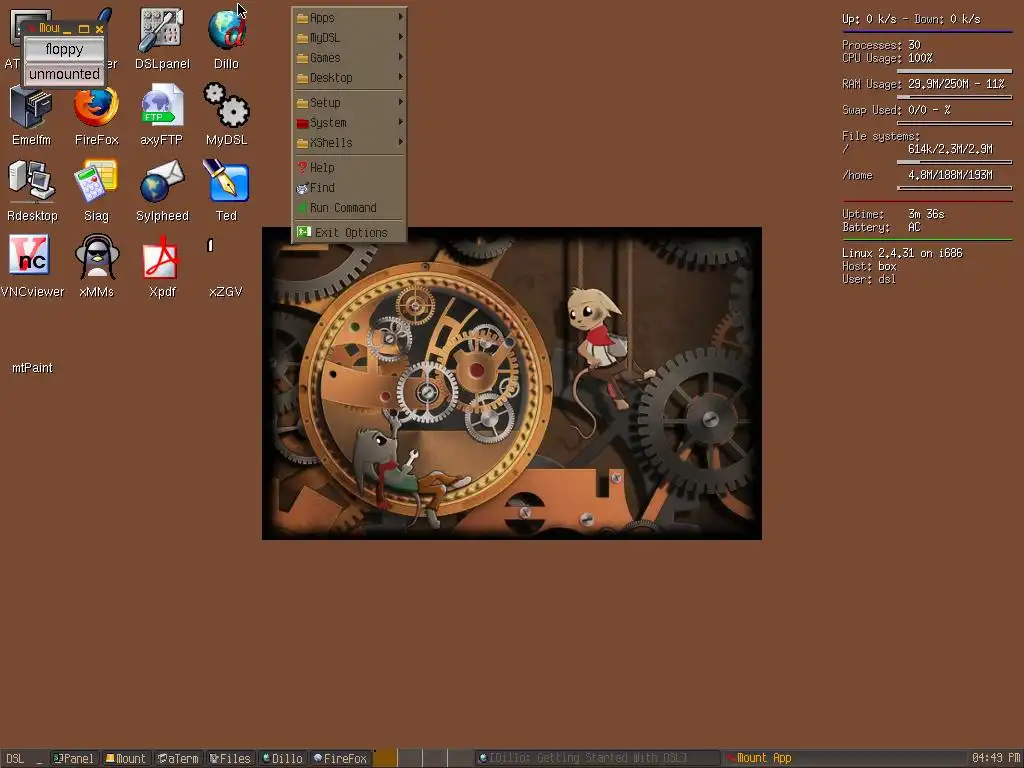Expand the MyDSL submenu
Image resolution: width=1024 pixels, height=768 pixels.
pyautogui.click(x=349, y=38)
